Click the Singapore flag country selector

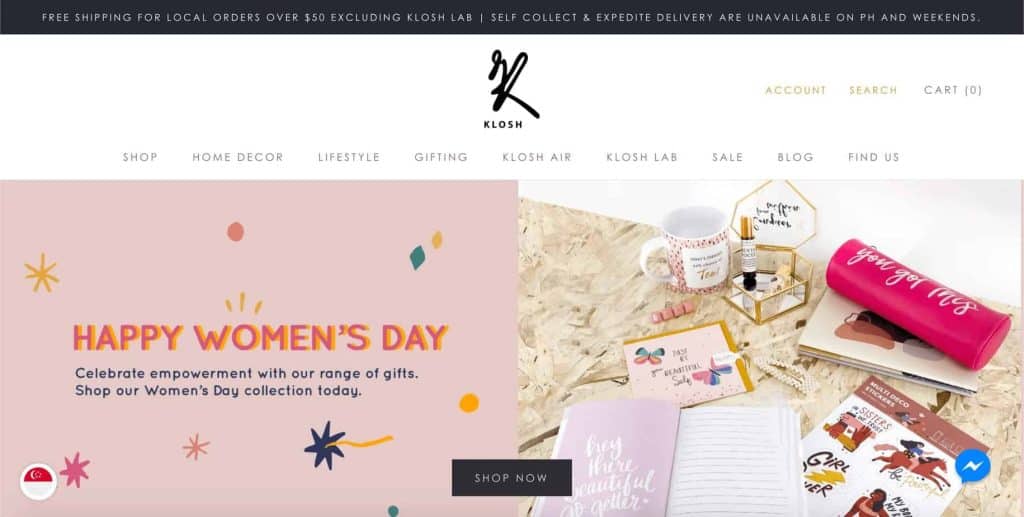(39, 482)
